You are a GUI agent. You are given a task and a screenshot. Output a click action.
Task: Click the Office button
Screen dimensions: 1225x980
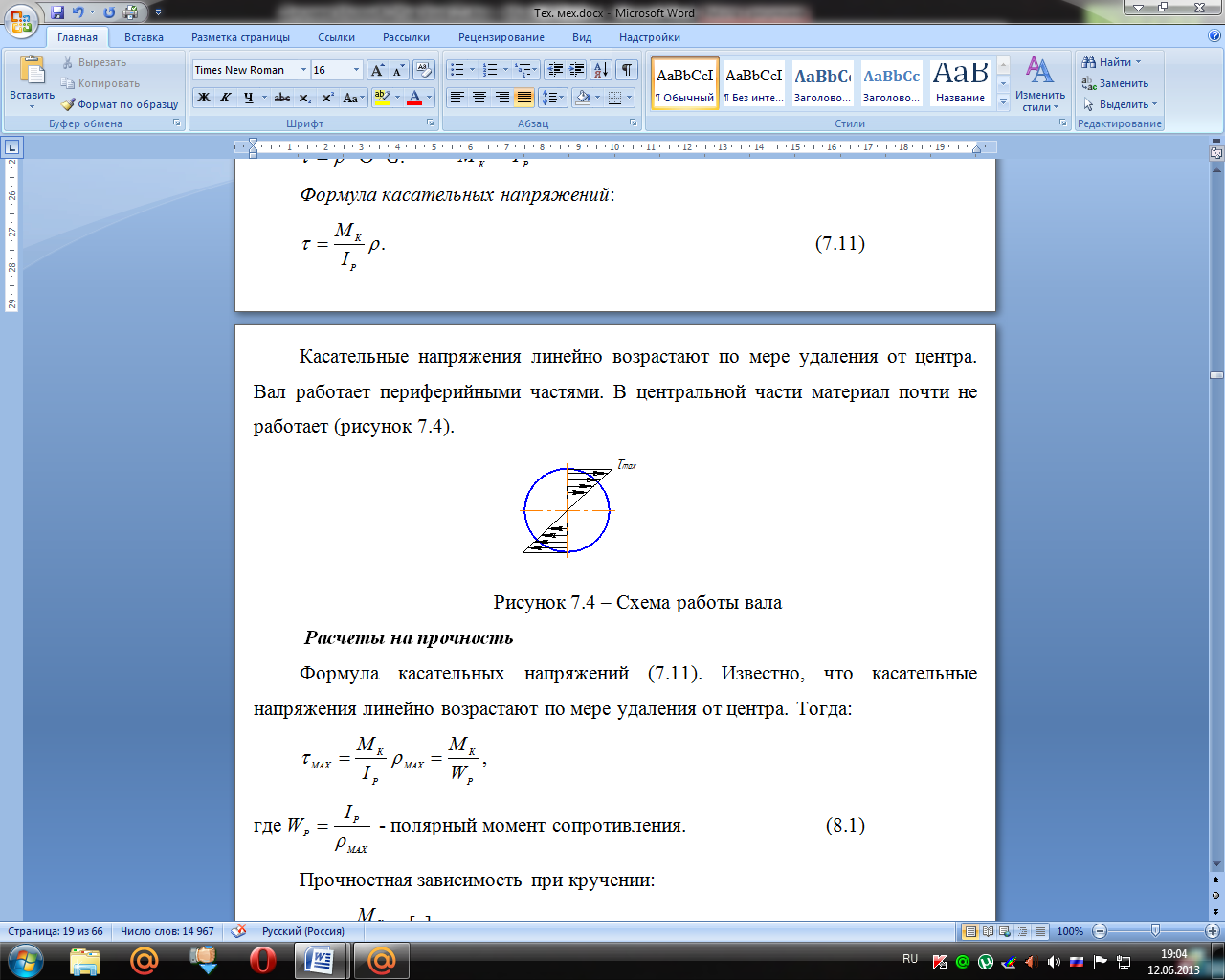21,19
